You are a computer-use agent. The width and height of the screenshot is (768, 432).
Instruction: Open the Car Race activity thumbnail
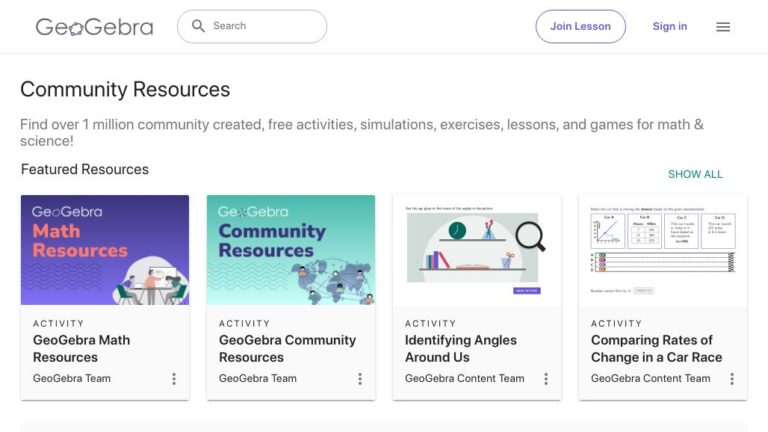click(x=663, y=251)
